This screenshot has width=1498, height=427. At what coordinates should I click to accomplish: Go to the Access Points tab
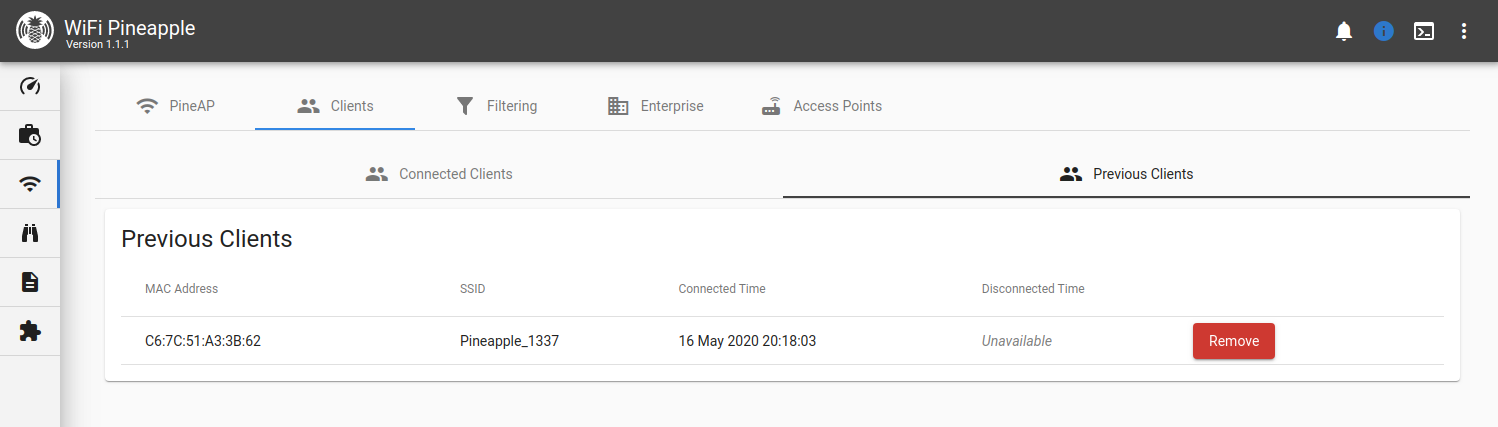822,106
